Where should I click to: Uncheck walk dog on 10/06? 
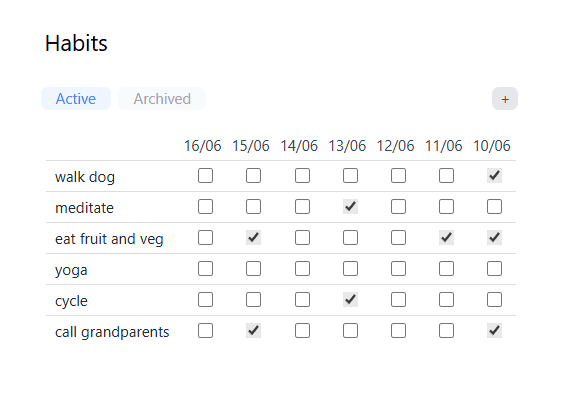tap(494, 176)
